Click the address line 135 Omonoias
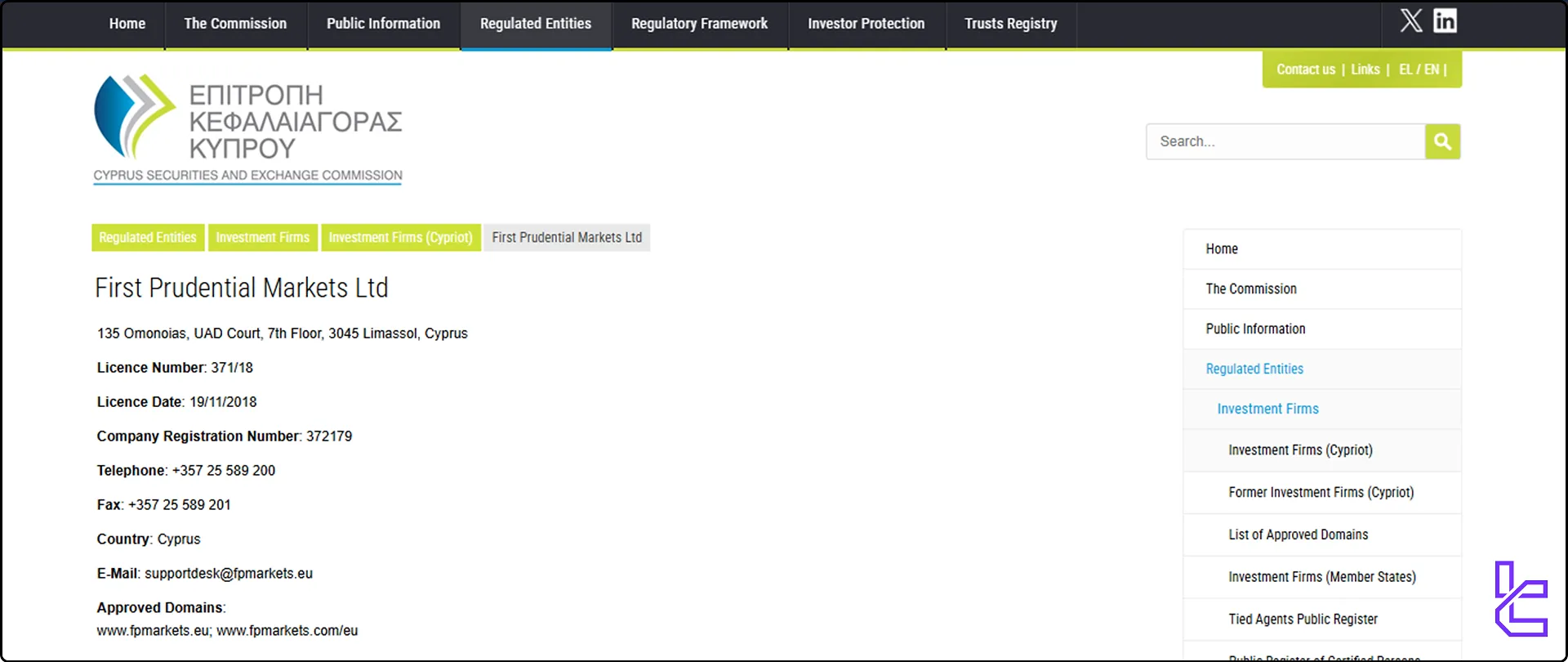The width and height of the screenshot is (1568, 662). (x=283, y=333)
